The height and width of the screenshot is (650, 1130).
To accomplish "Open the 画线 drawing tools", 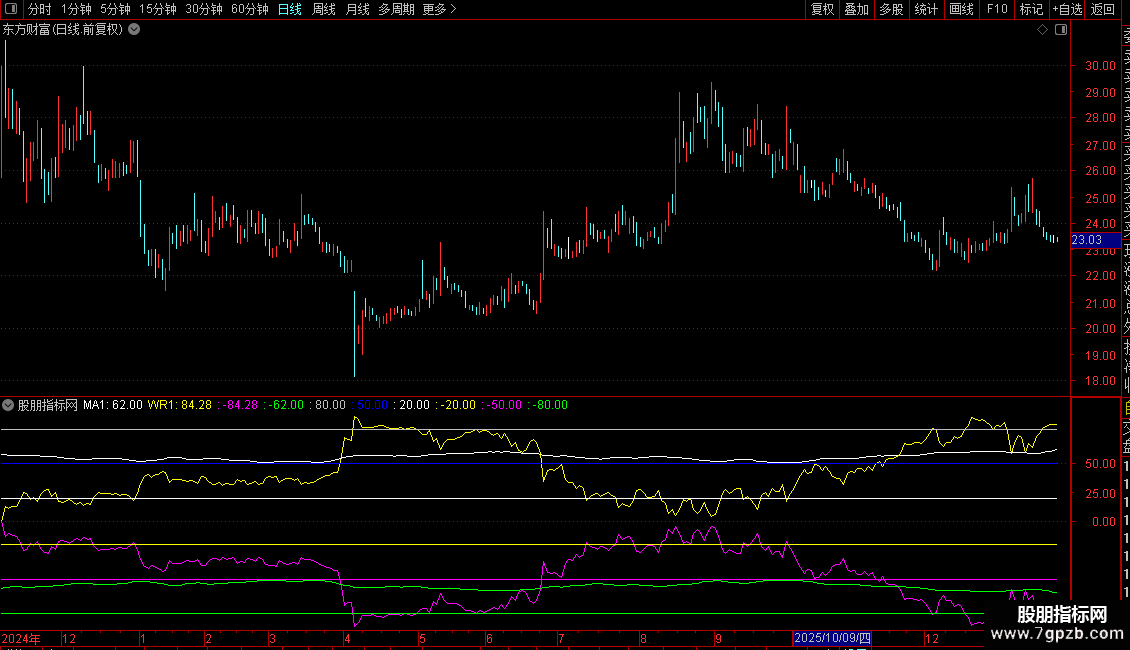I will click(961, 9).
